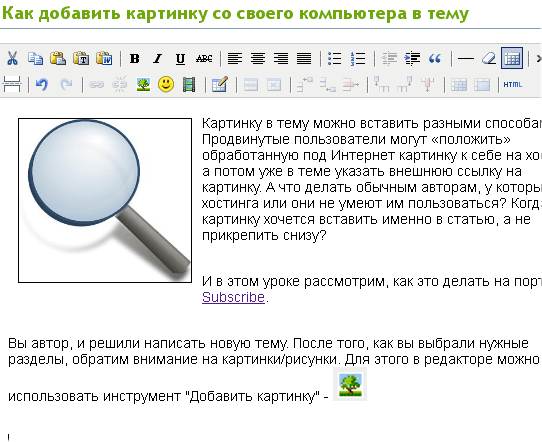The width and height of the screenshot is (542, 442).
Task: Toggle Underline formatting
Action: click(x=180, y=58)
